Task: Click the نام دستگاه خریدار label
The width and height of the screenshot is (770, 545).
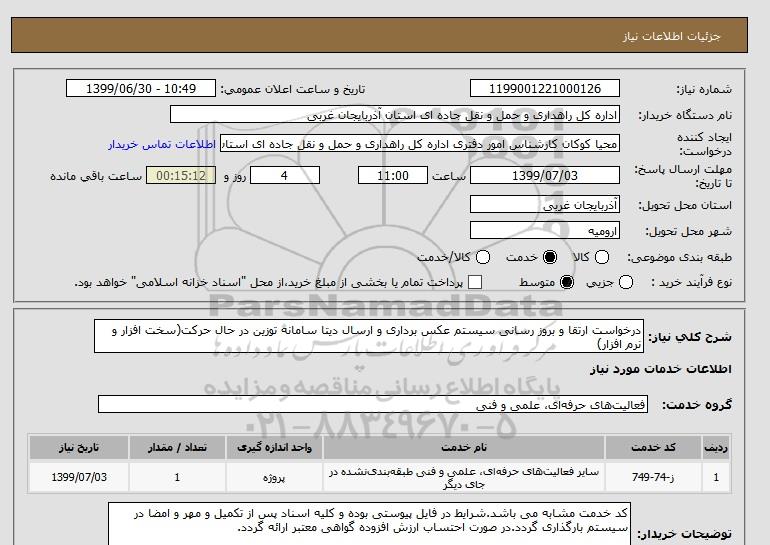Action: 685,115
